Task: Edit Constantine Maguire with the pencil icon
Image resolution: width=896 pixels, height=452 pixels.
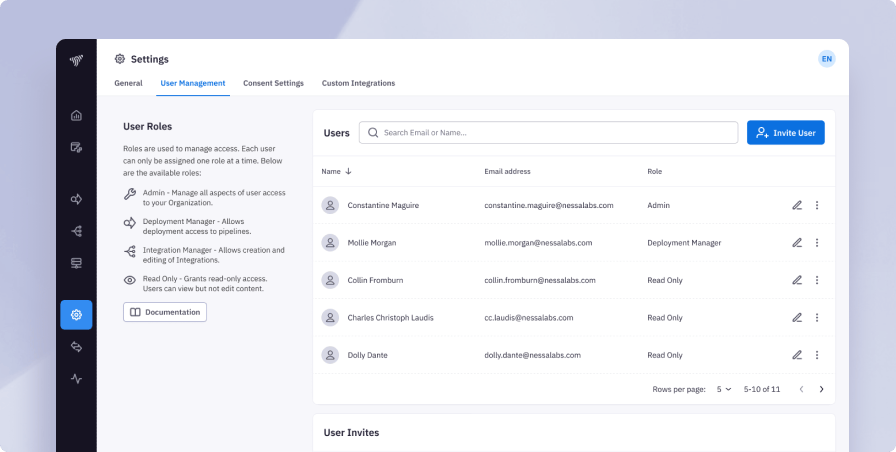Action: [x=797, y=205]
